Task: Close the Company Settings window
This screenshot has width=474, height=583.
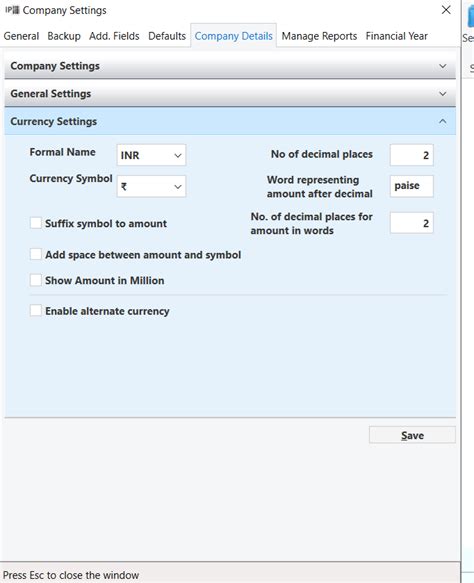Action: pos(446,10)
